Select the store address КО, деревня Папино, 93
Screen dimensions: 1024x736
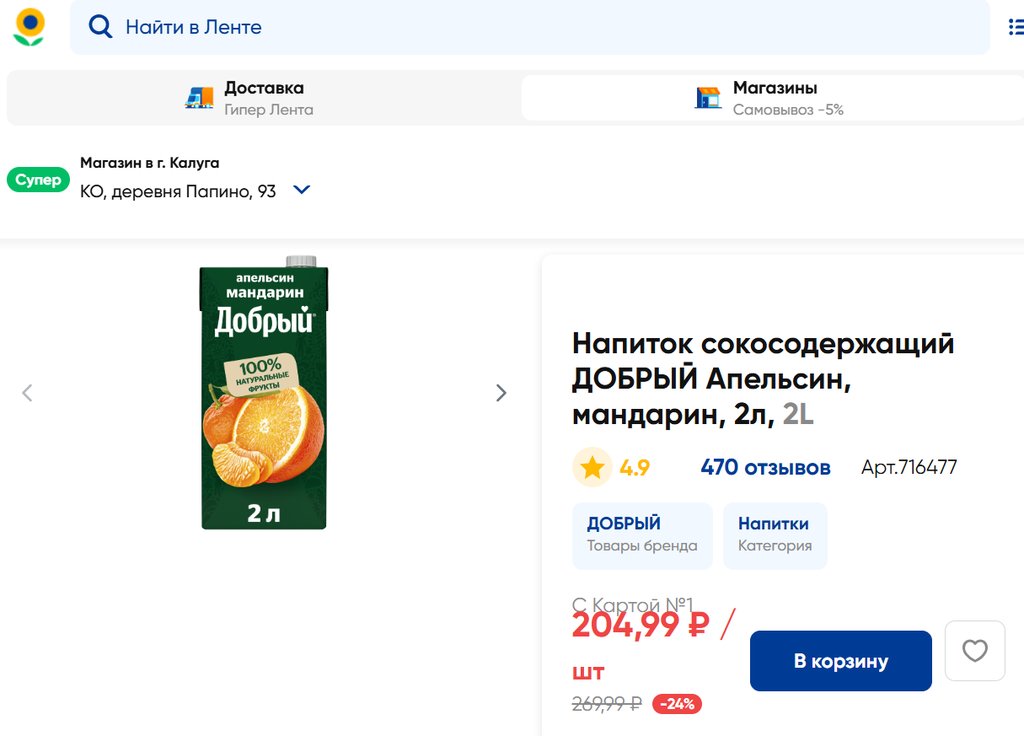tap(178, 191)
